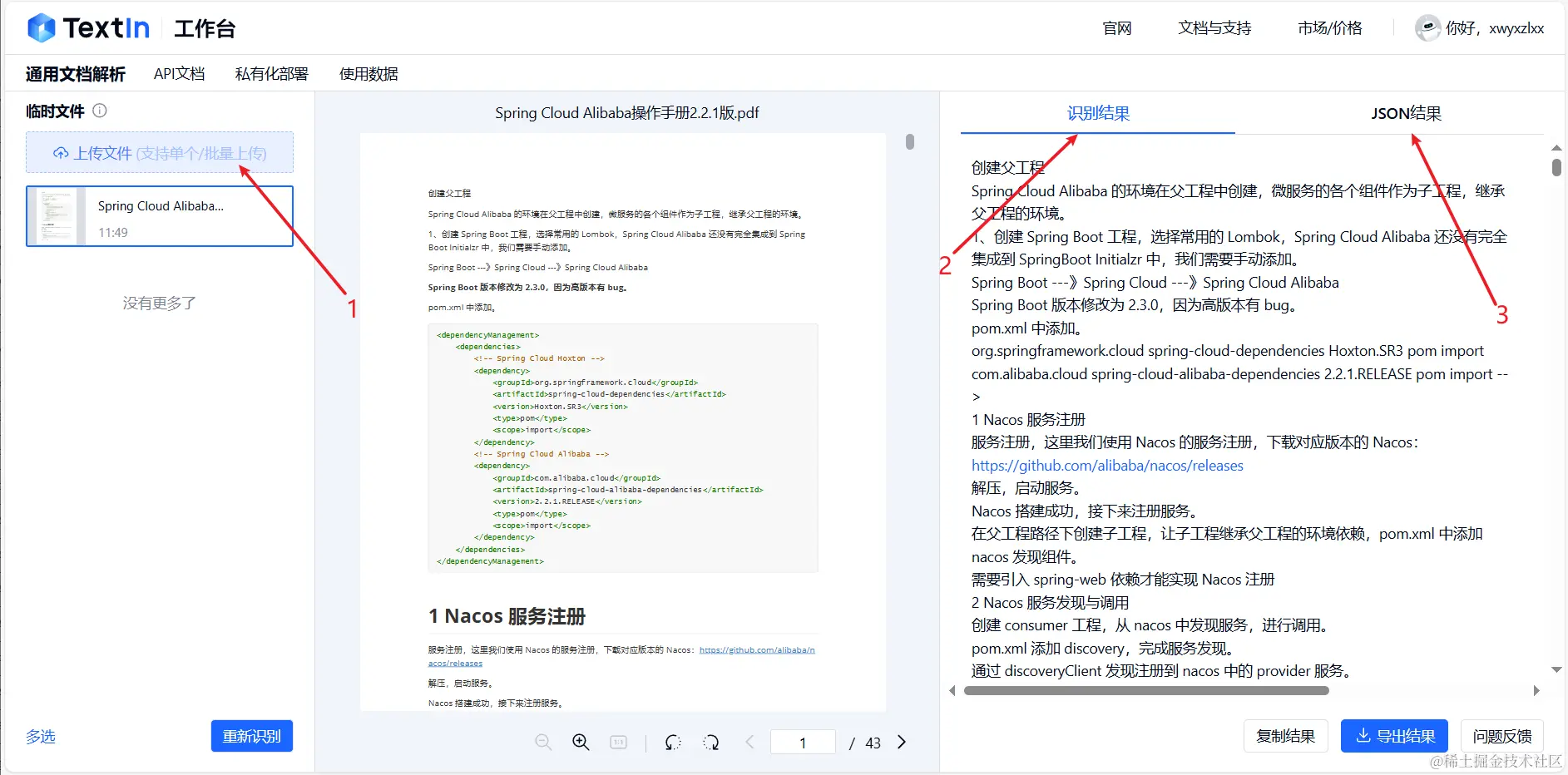Click 多选 link
This screenshot has width=1568, height=775.
[x=41, y=737]
